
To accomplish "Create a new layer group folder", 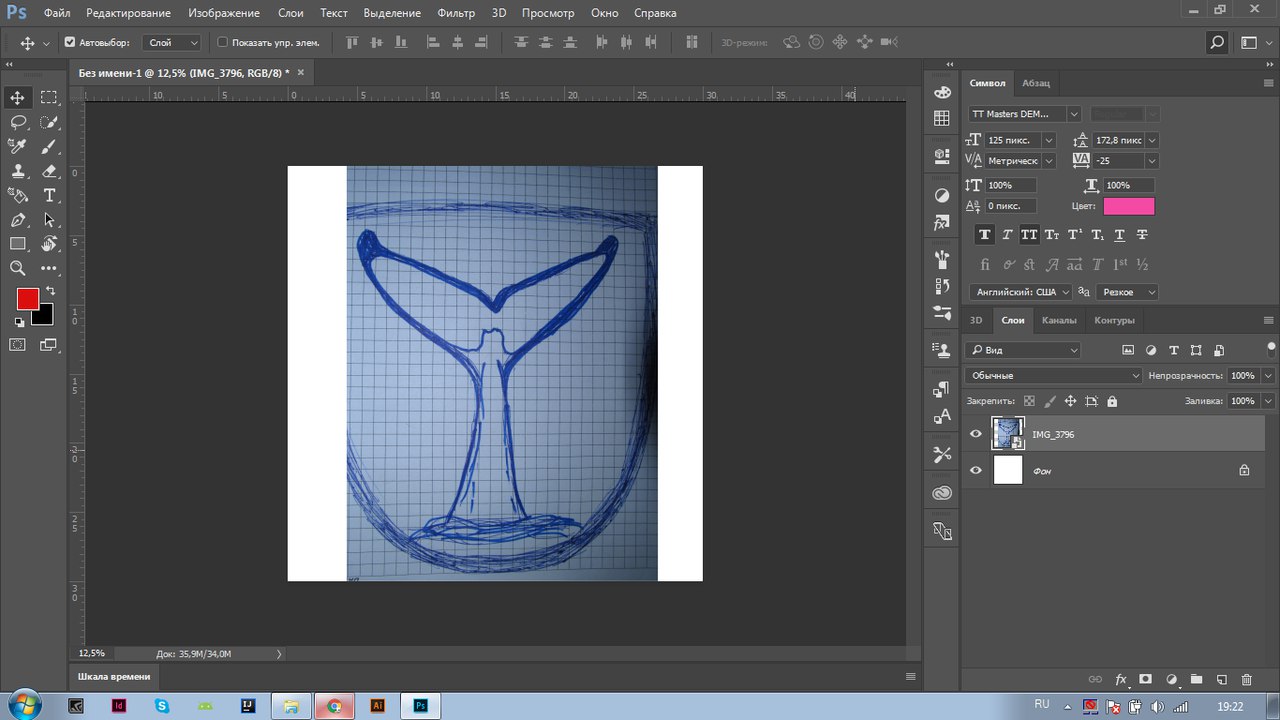I will click(x=1196, y=679).
